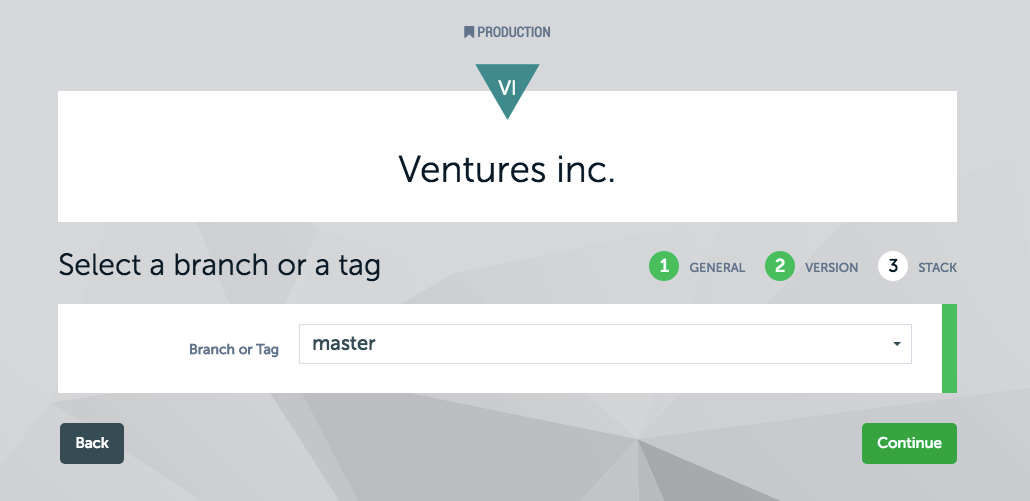Click the 'Select a branch or a tag' heading

coord(219,266)
